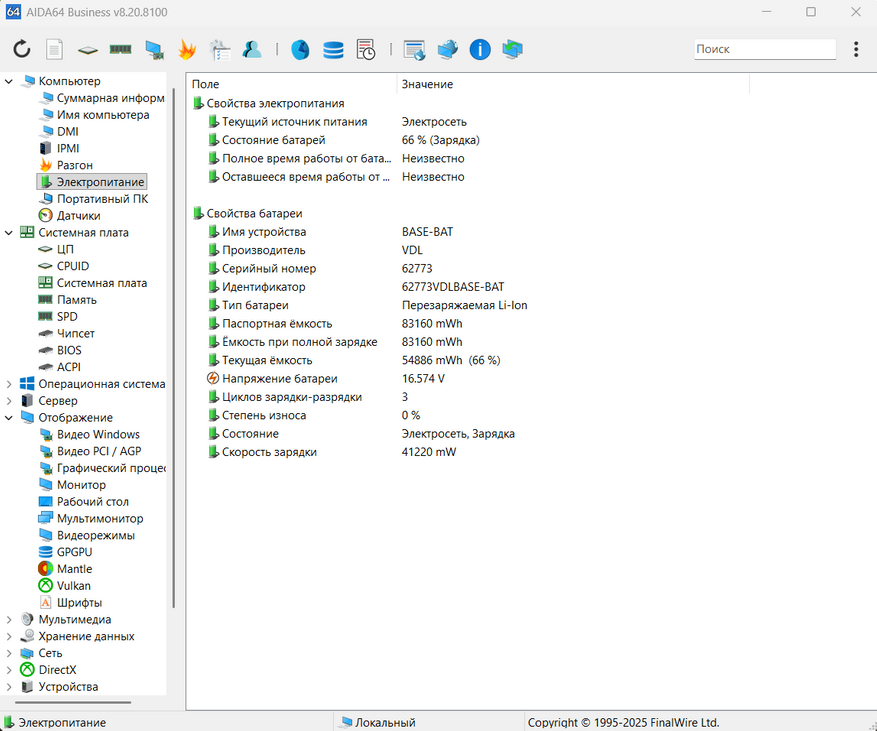Open the three-dot menu button

pyautogui.click(x=856, y=49)
